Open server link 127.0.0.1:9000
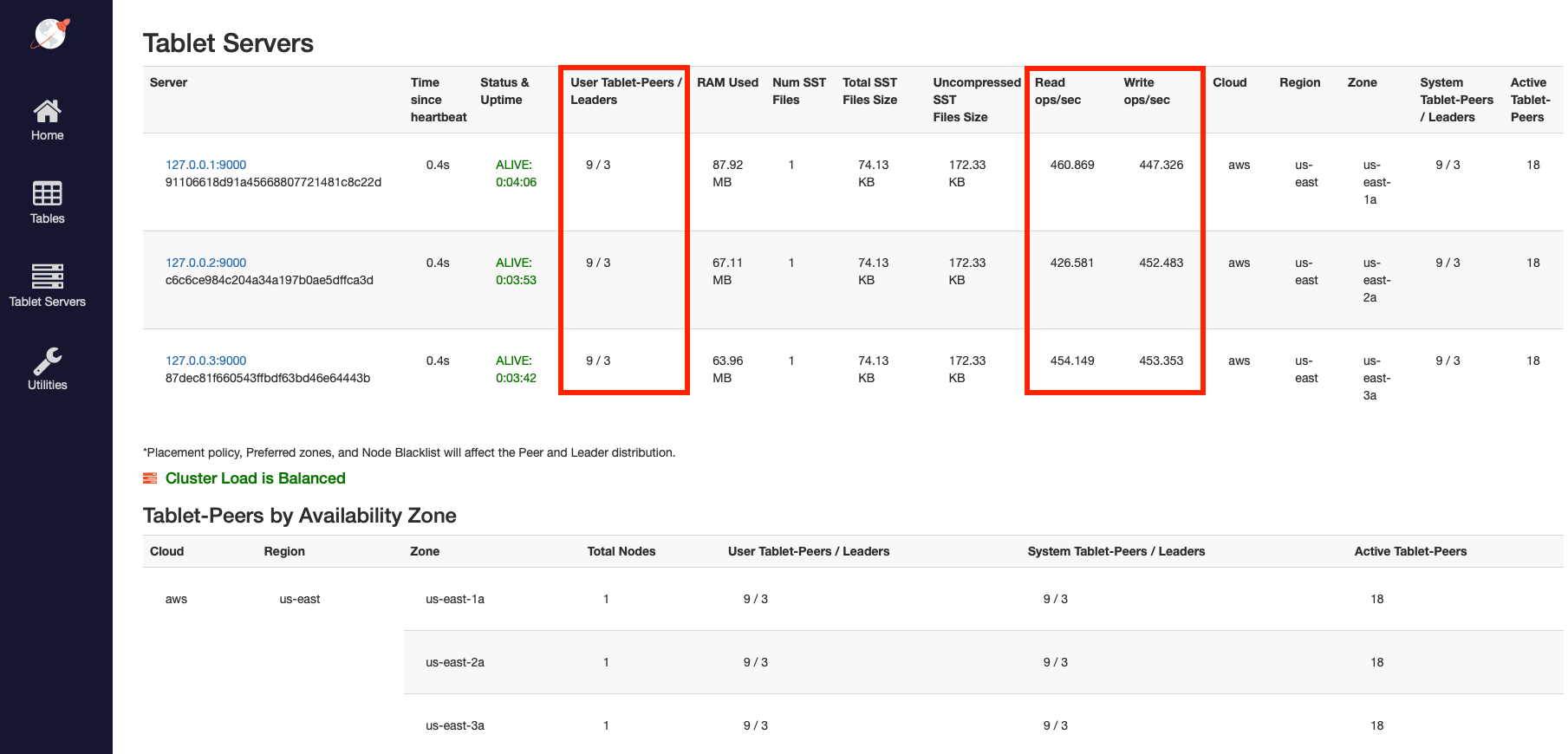1568x754 pixels. (205, 165)
